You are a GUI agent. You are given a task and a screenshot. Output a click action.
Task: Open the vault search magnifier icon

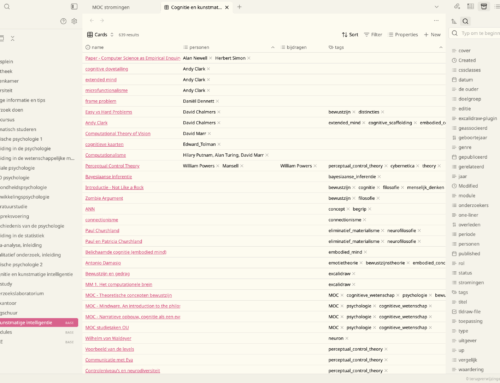click(7, 7)
